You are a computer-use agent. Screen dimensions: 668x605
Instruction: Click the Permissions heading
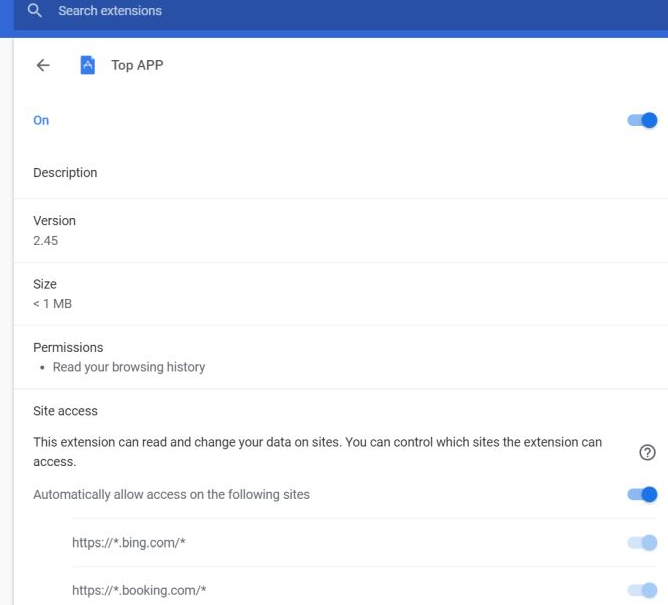coord(68,348)
